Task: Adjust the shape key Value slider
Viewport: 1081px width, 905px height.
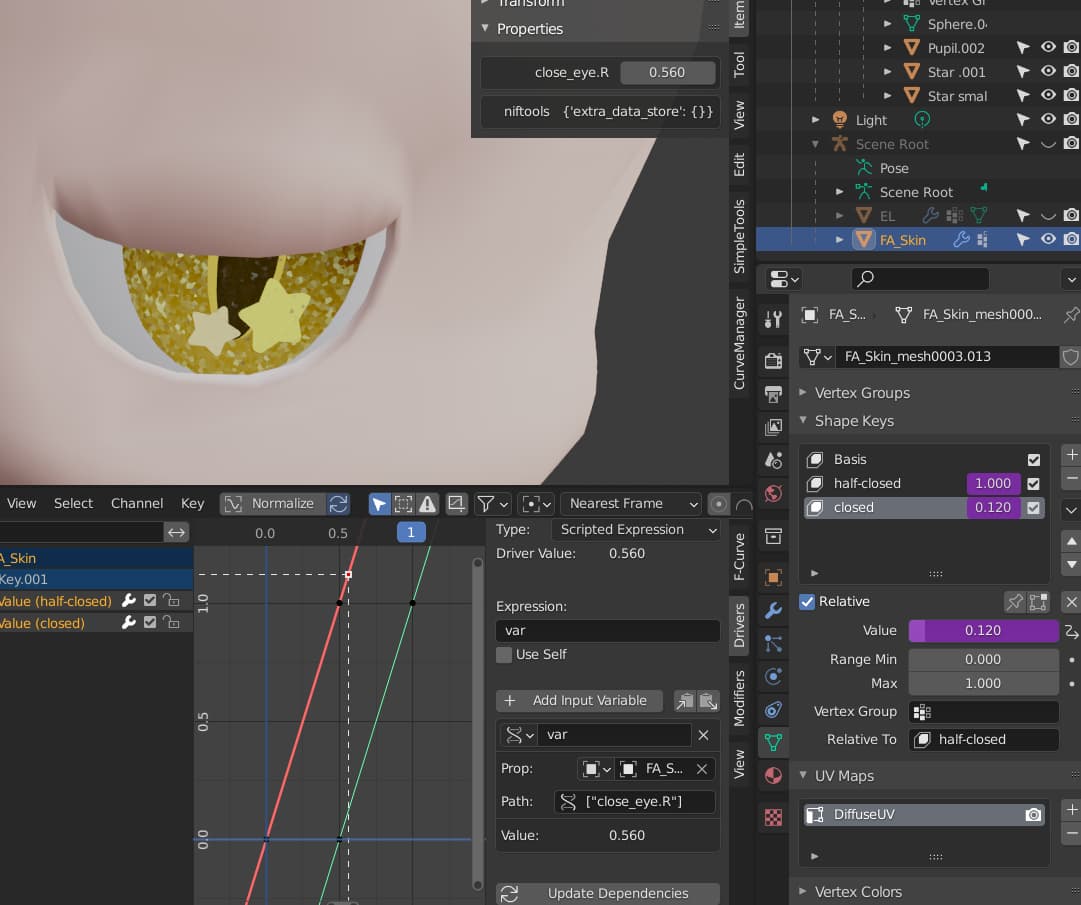Action: click(x=983, y=631)
